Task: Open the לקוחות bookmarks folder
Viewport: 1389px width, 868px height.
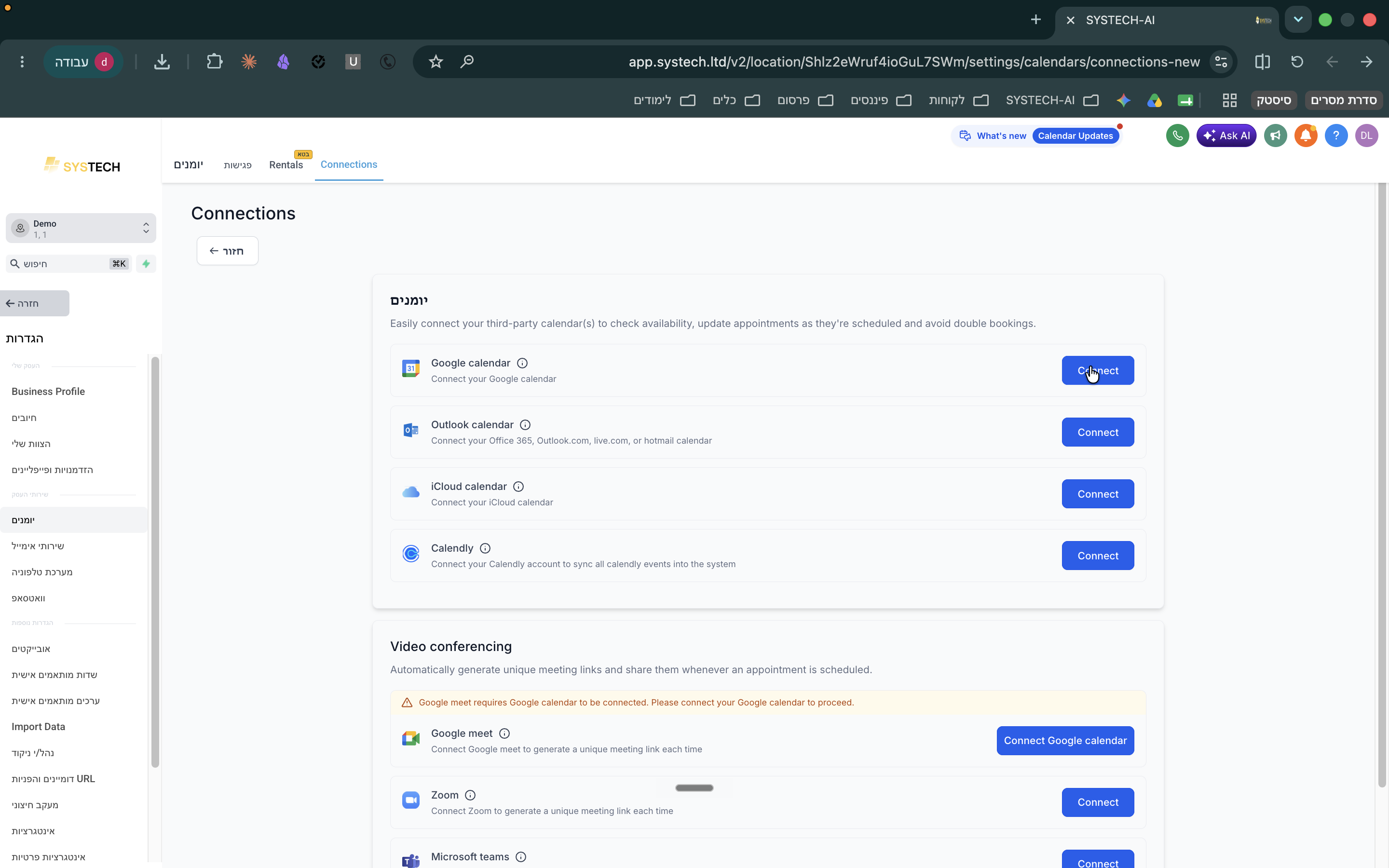Action: pos(958,100)
